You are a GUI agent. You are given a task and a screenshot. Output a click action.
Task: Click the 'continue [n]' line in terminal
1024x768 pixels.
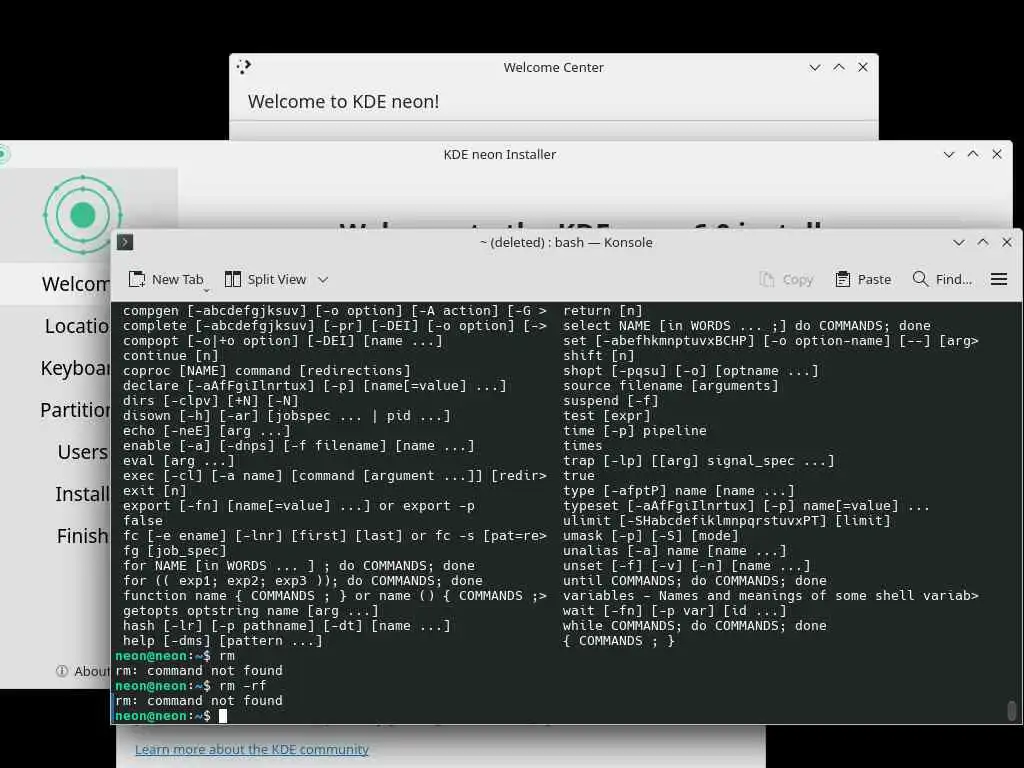pos(170,355)
